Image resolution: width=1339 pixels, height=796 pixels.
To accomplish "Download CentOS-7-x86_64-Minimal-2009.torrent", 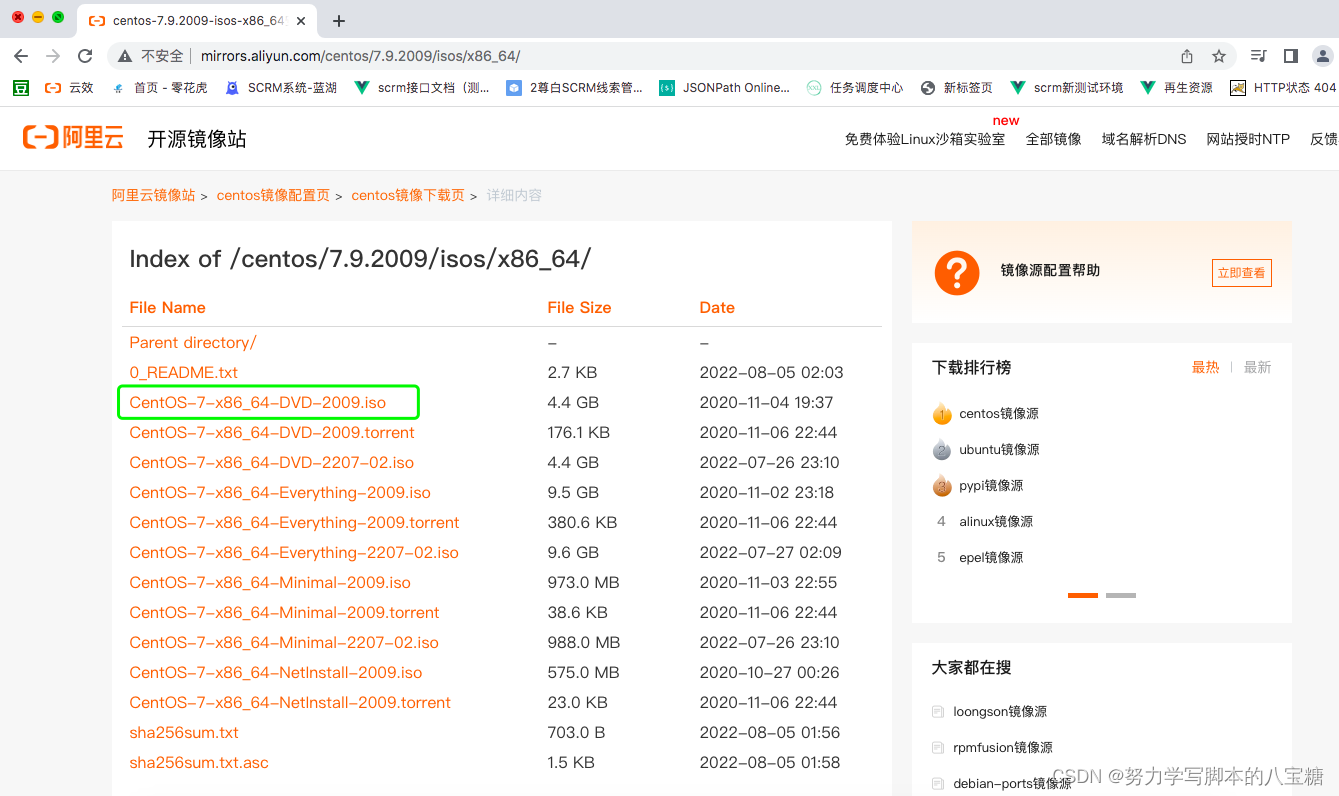I will tap(285, 612).
